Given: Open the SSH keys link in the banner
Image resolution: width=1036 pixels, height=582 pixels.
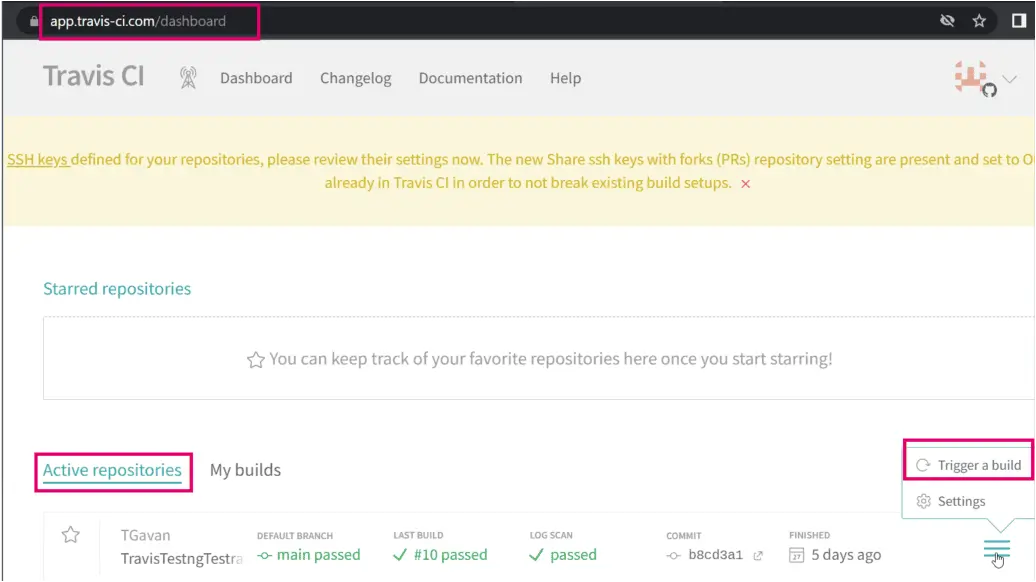Looking at the screenshot, I should (37, 160).
